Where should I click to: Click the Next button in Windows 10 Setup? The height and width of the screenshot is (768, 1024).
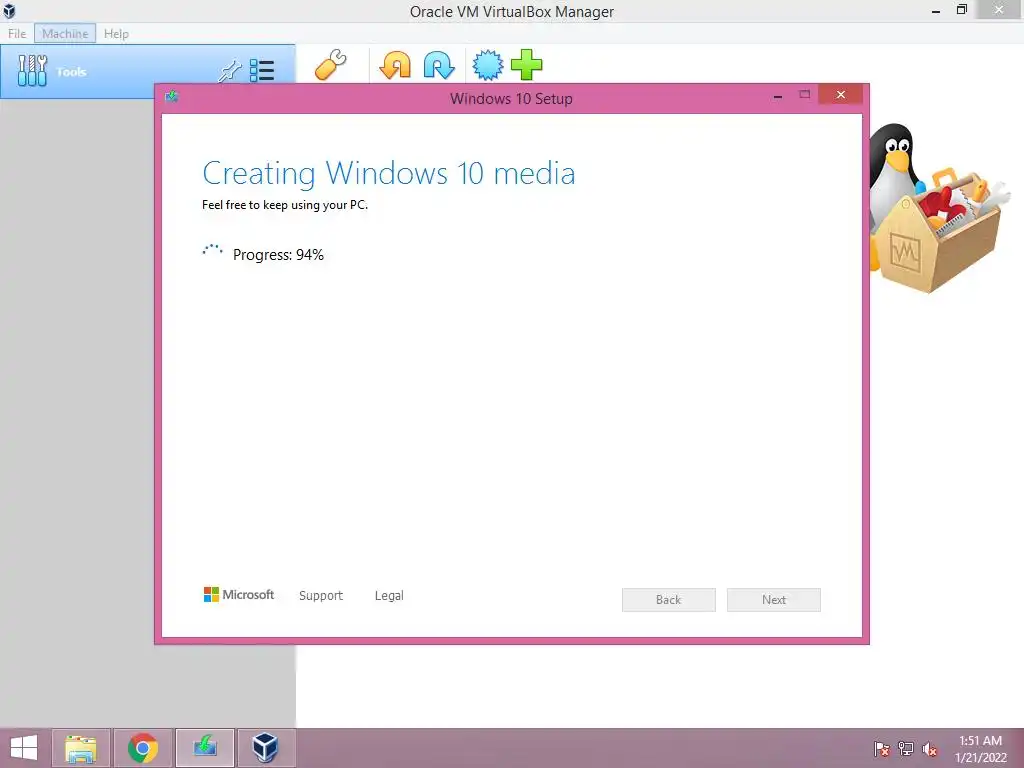(x=773, y=600)
